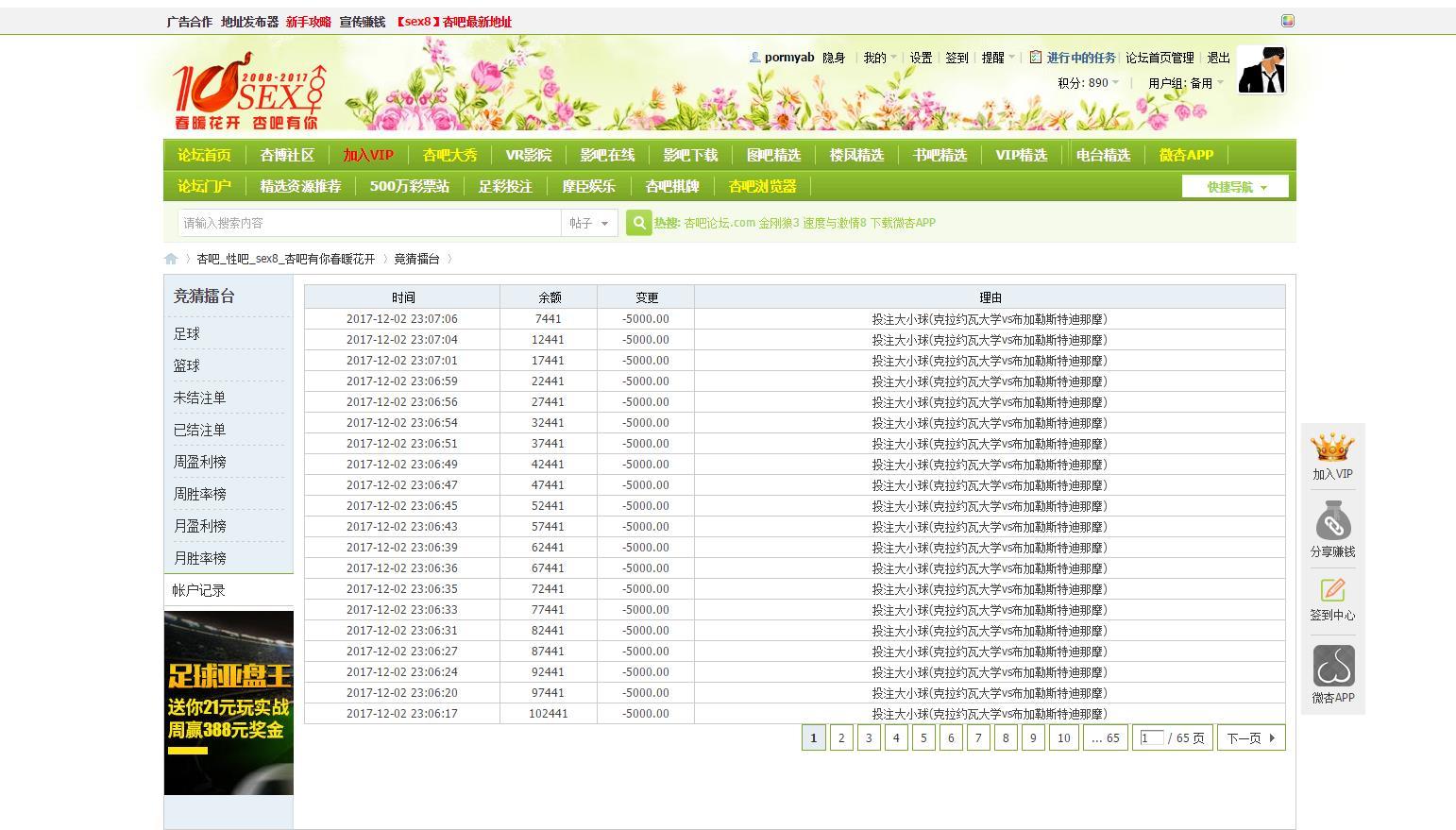Click the 退出 logout link
Viewport: 1456px width, 830px height.
tap(1218, 58)
